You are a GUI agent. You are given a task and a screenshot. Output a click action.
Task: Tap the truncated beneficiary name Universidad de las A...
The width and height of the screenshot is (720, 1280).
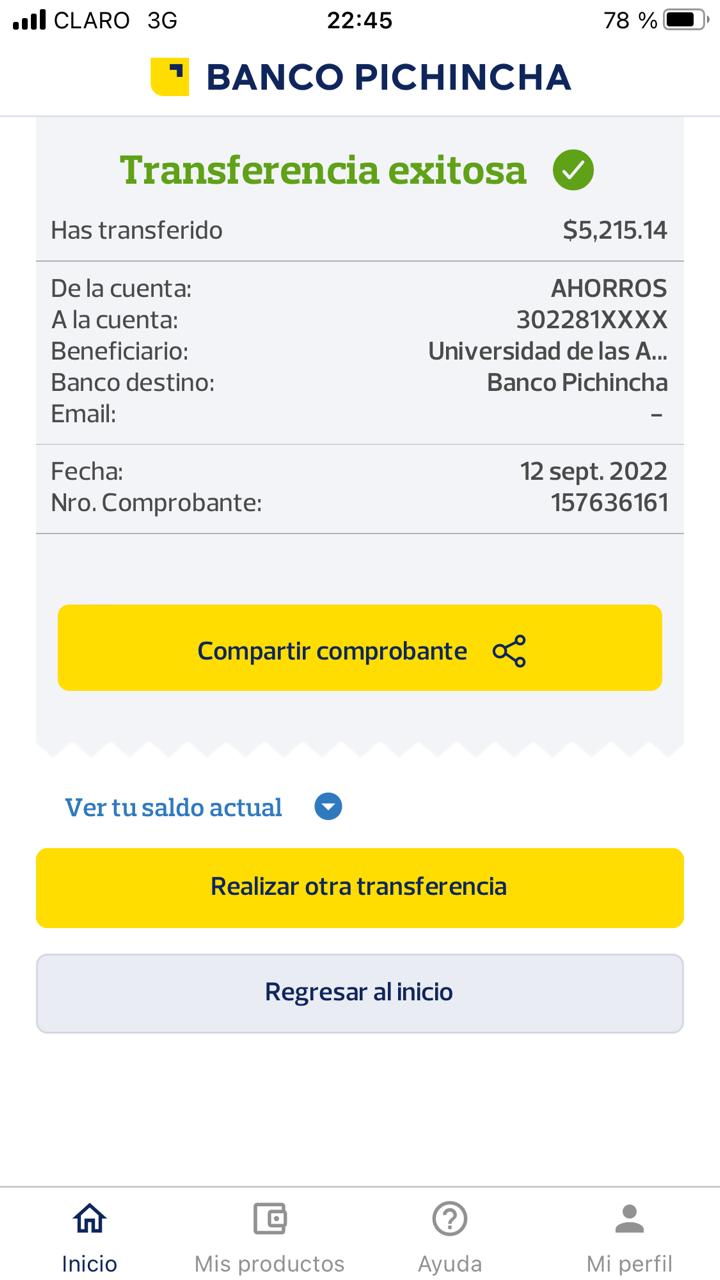[547, 351]
